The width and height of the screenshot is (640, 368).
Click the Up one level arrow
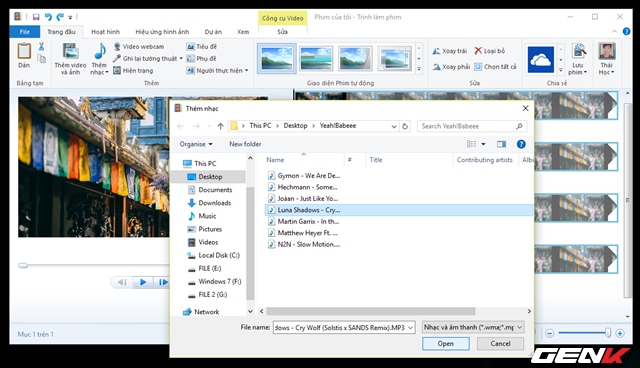220,126
